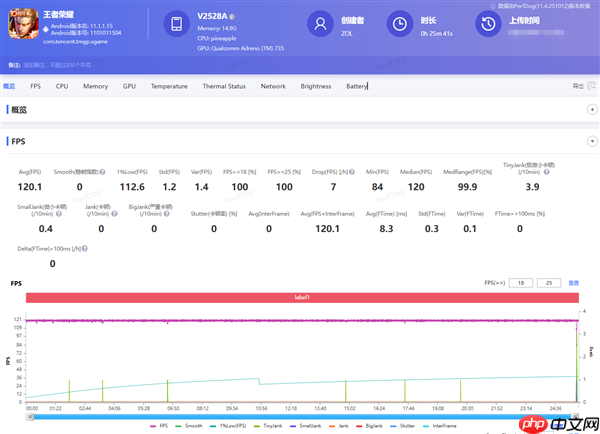
Task: Go to the Thermal Status tab
Action: coord(223,87)
